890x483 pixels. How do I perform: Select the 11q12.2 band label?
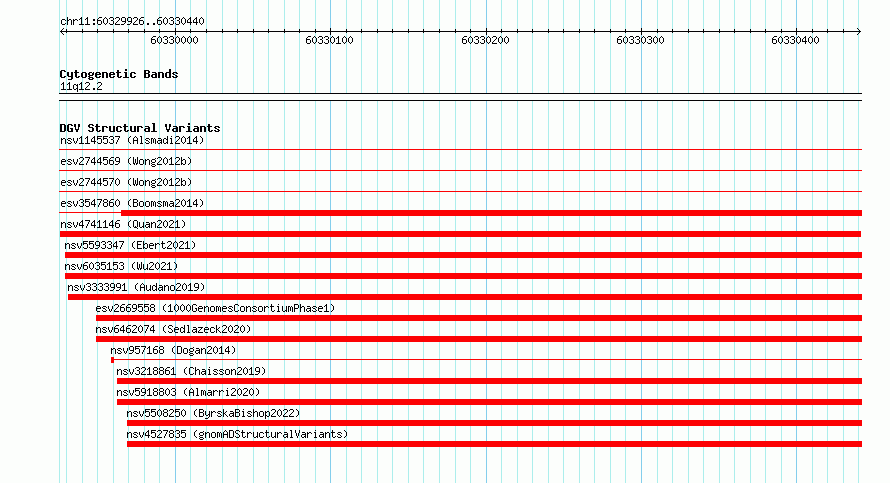(81, 87)
